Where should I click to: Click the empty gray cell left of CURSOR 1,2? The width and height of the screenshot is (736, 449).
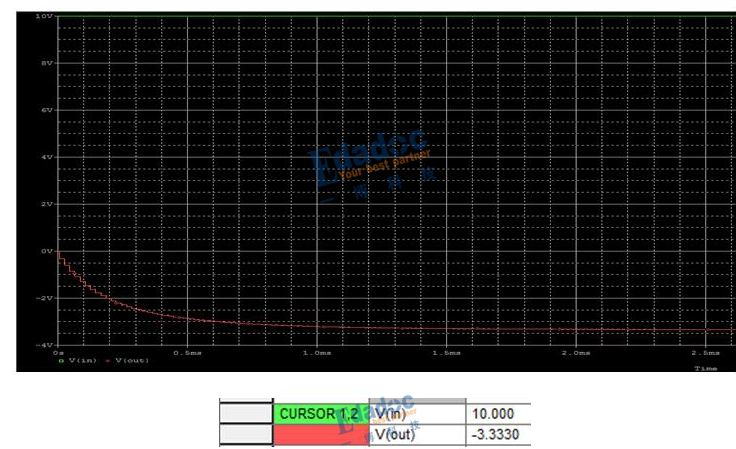tap(246, 414)
